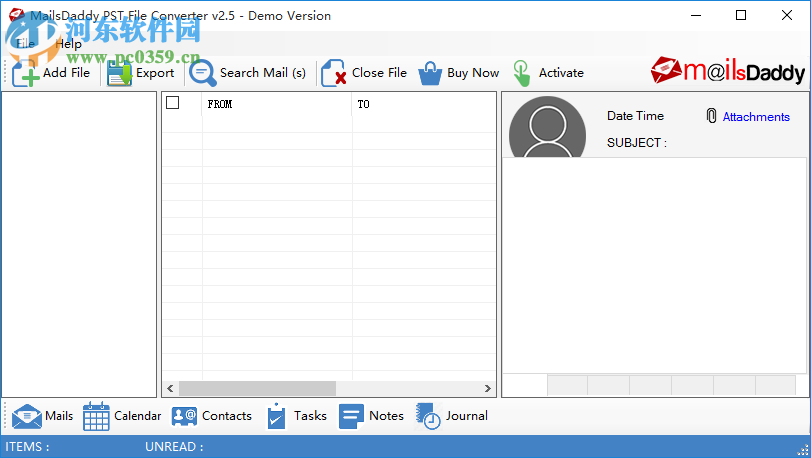Click the Export label

coord(155,73)
